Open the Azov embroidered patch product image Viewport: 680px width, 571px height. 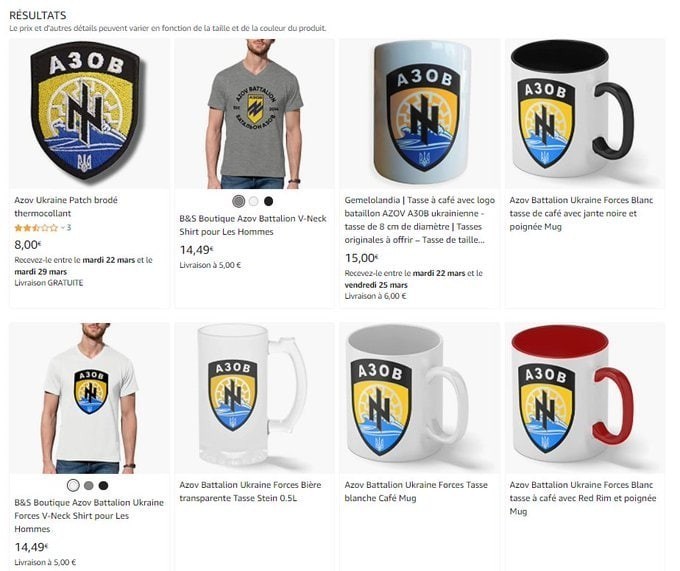click(89, 114)
